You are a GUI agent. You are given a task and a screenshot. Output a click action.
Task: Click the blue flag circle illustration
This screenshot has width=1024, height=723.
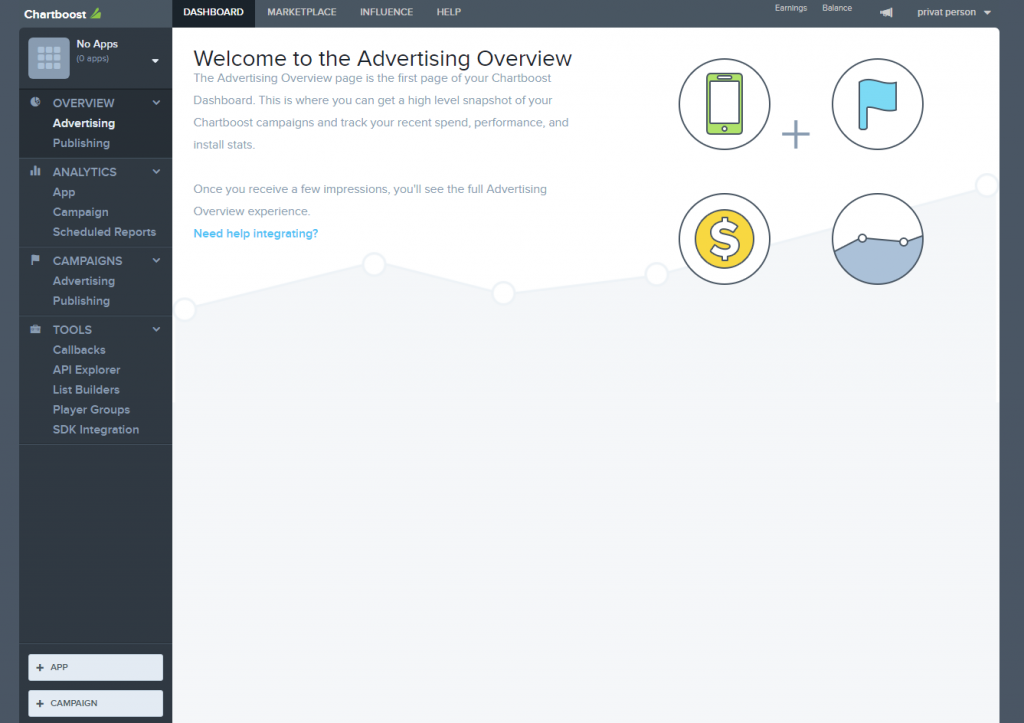point(877,104)
